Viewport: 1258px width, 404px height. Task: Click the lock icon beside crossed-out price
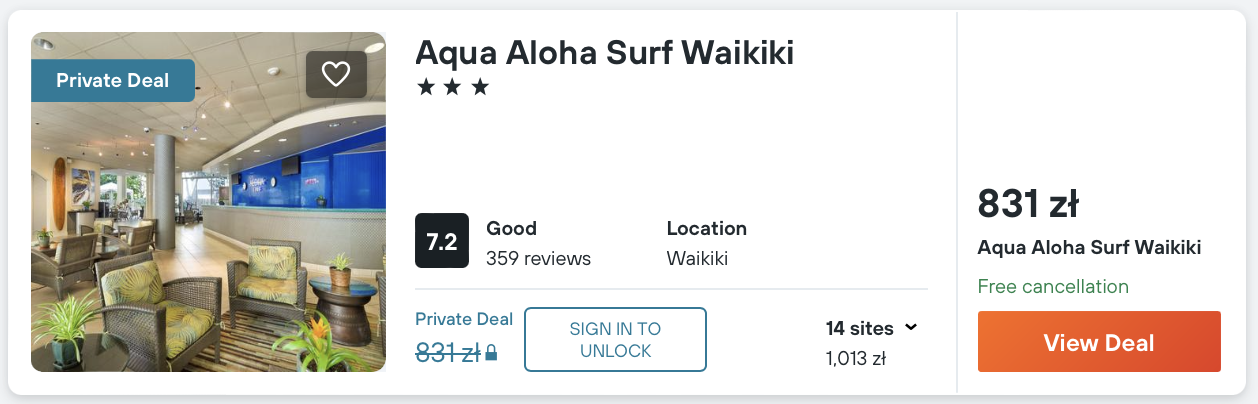(491, 353)
